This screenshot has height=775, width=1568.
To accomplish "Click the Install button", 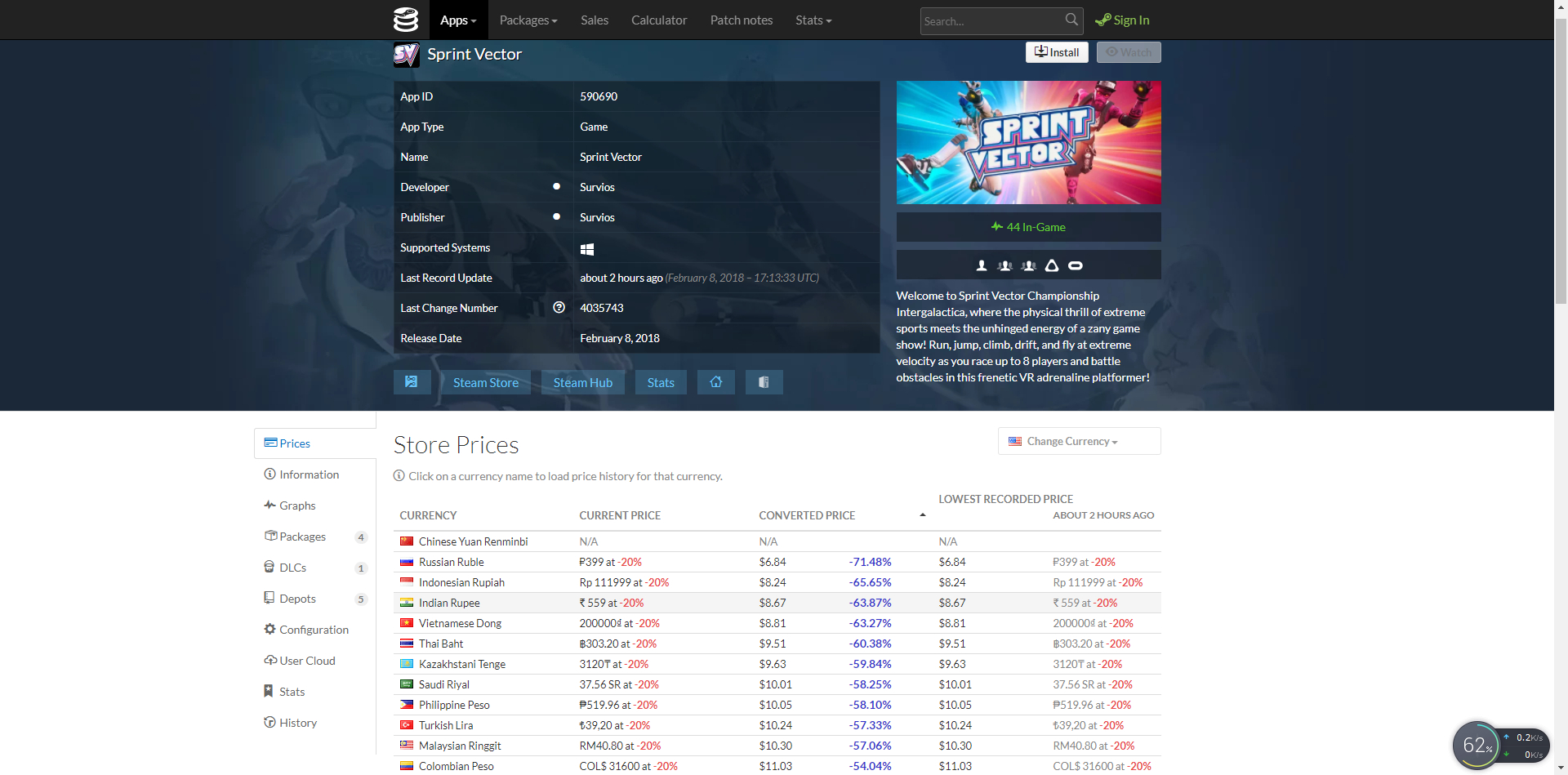I will pos(1057,52).
